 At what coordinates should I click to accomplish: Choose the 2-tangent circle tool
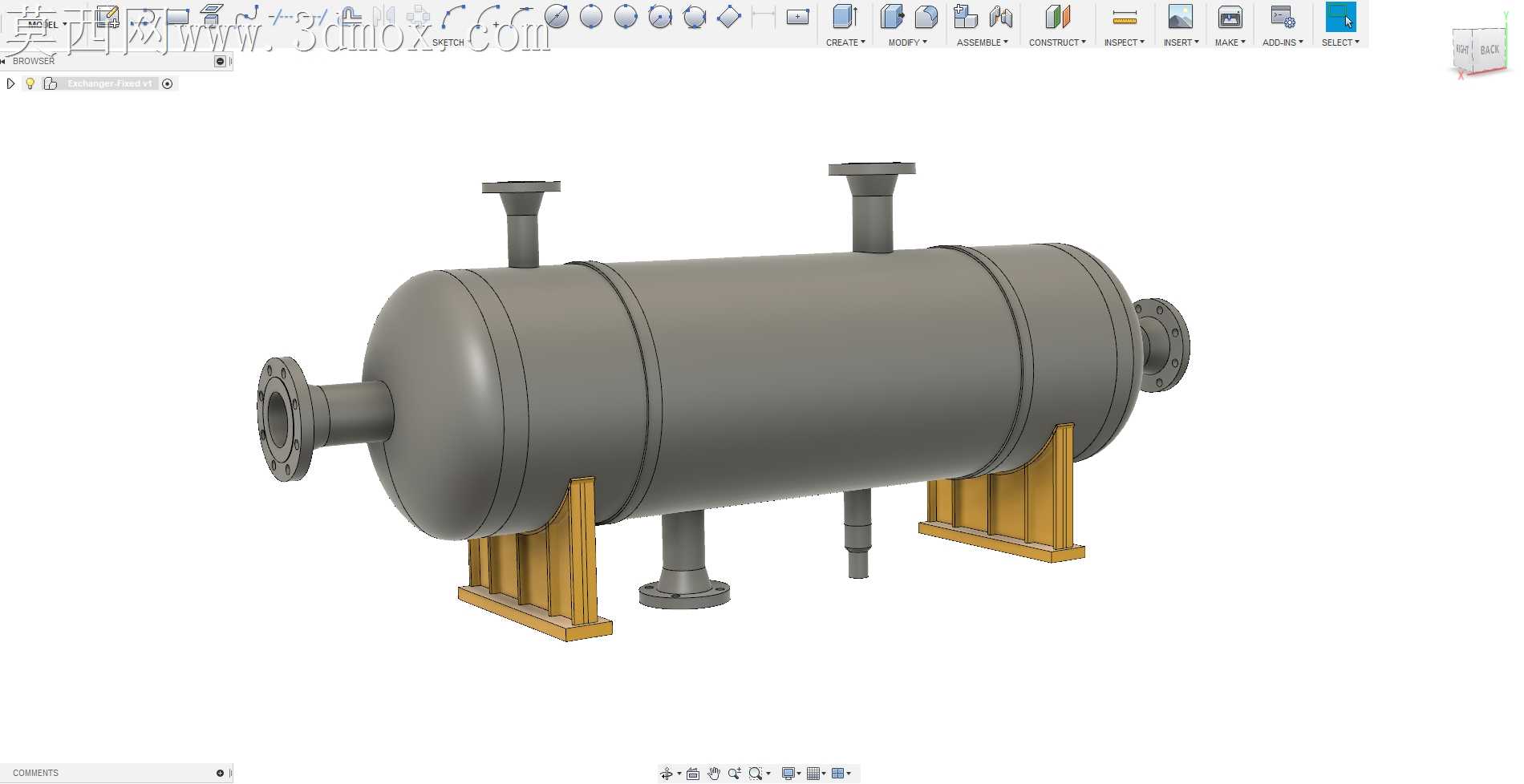[660, 16]
